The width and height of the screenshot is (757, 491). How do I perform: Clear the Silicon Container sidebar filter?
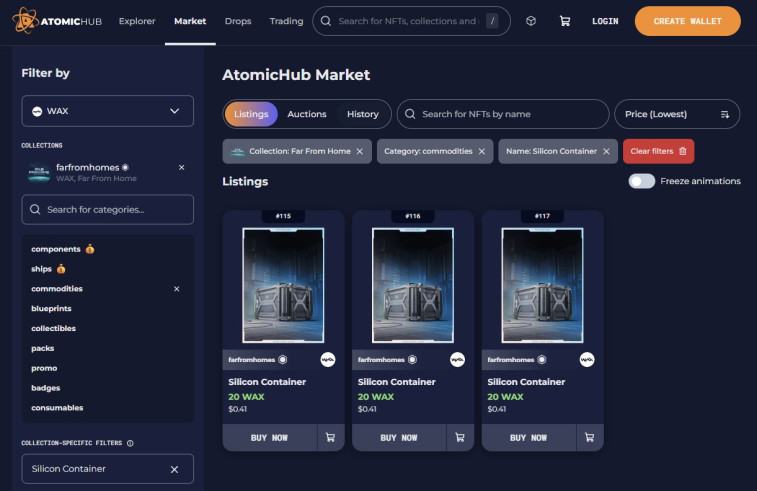pos(174,469)
